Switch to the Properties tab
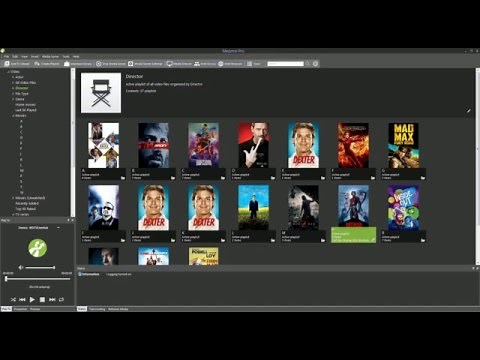This screenshot has height=360, width=480. (x=20, y=309)
